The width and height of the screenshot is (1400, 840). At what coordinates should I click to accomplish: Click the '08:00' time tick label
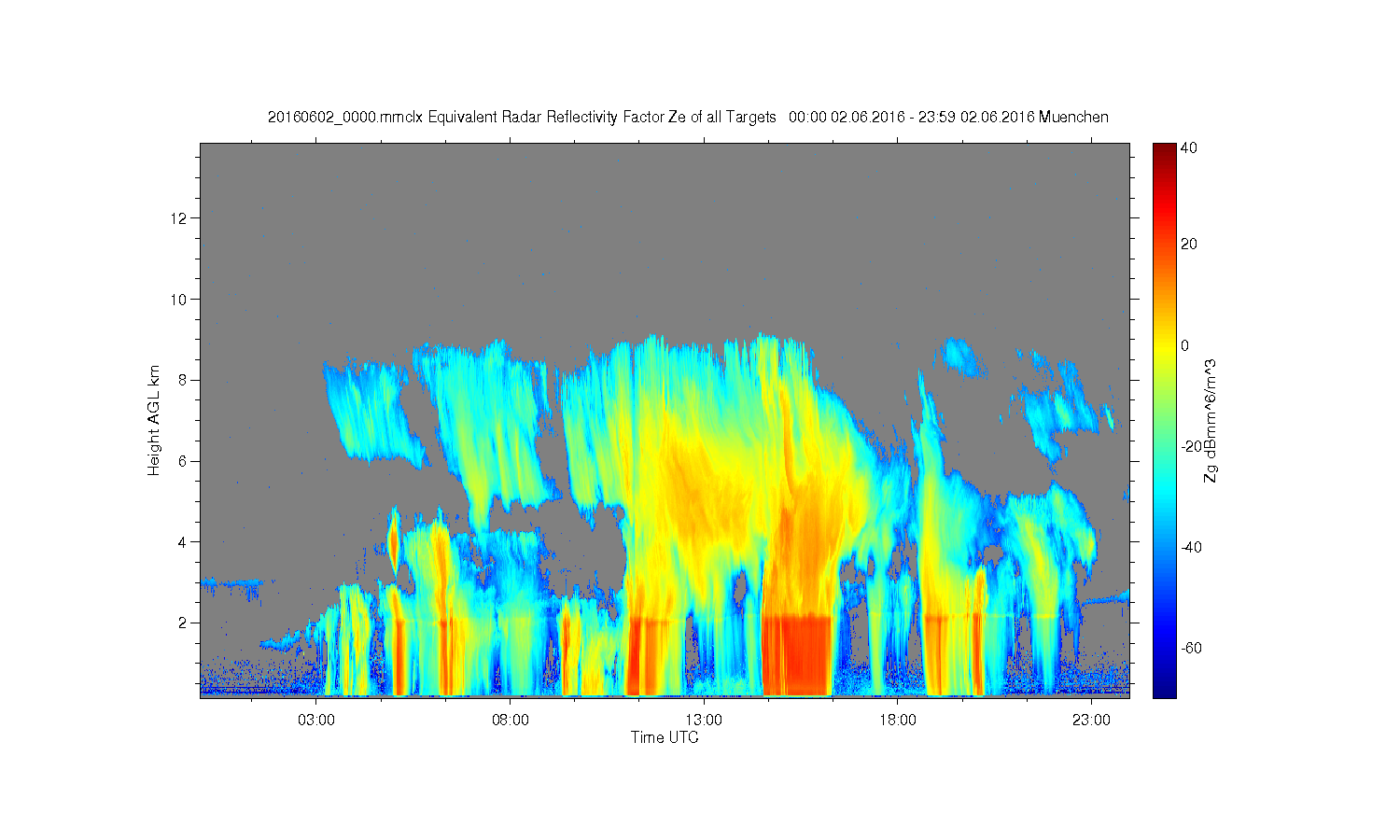click(511, 720)
